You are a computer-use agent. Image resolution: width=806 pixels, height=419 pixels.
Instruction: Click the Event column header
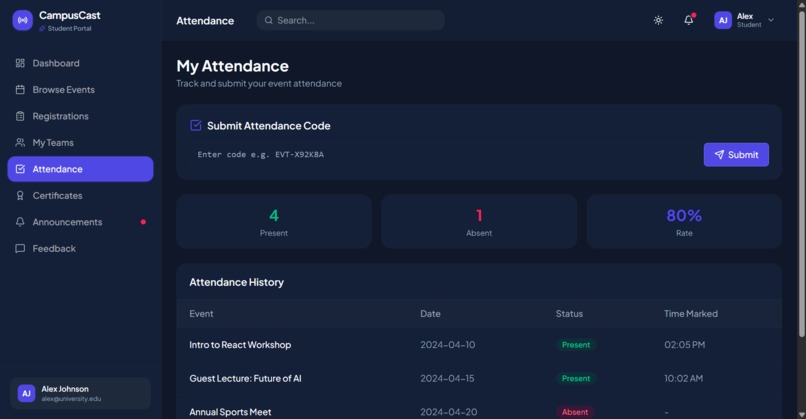[201, 314]
